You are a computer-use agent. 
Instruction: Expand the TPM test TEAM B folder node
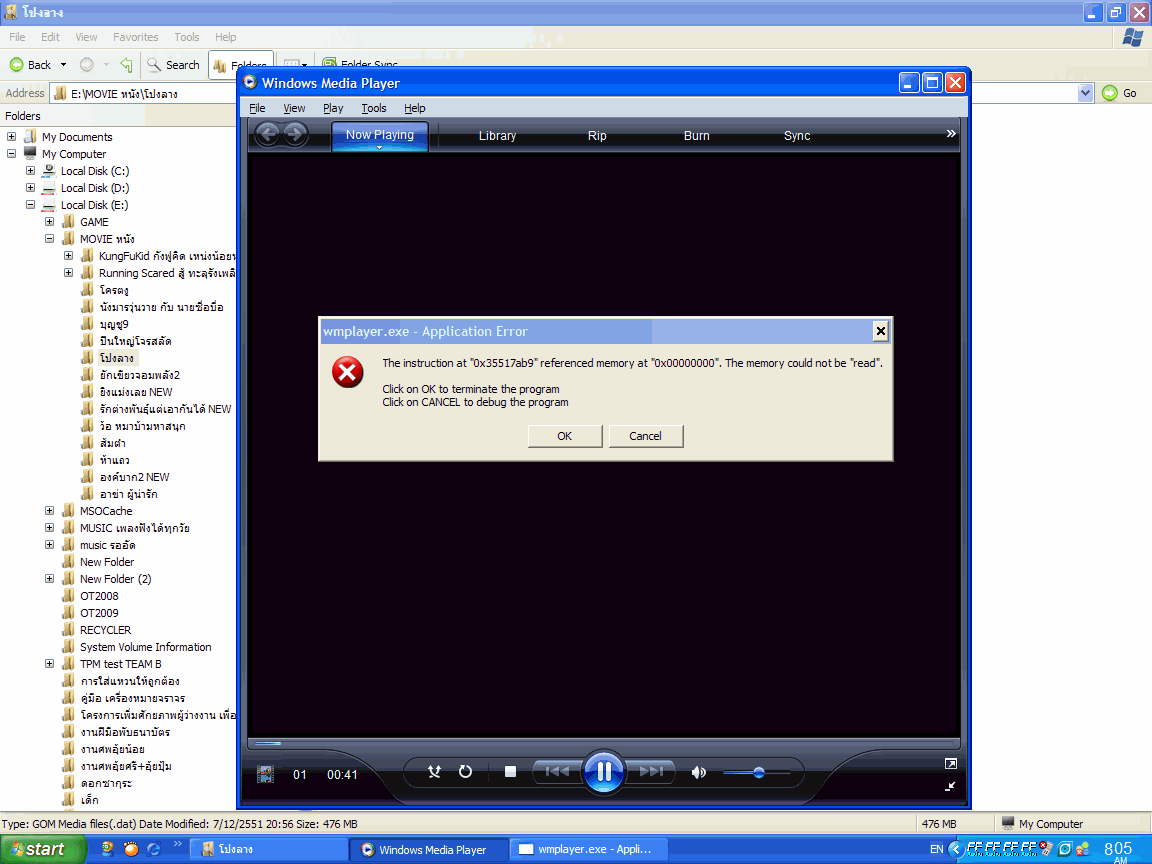pyautogui.click(x=50, y=663)
